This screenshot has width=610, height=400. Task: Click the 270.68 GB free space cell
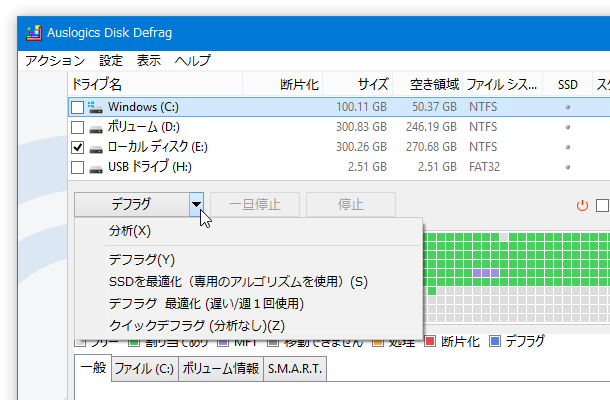pyautogui.click(x=431, y=147)
